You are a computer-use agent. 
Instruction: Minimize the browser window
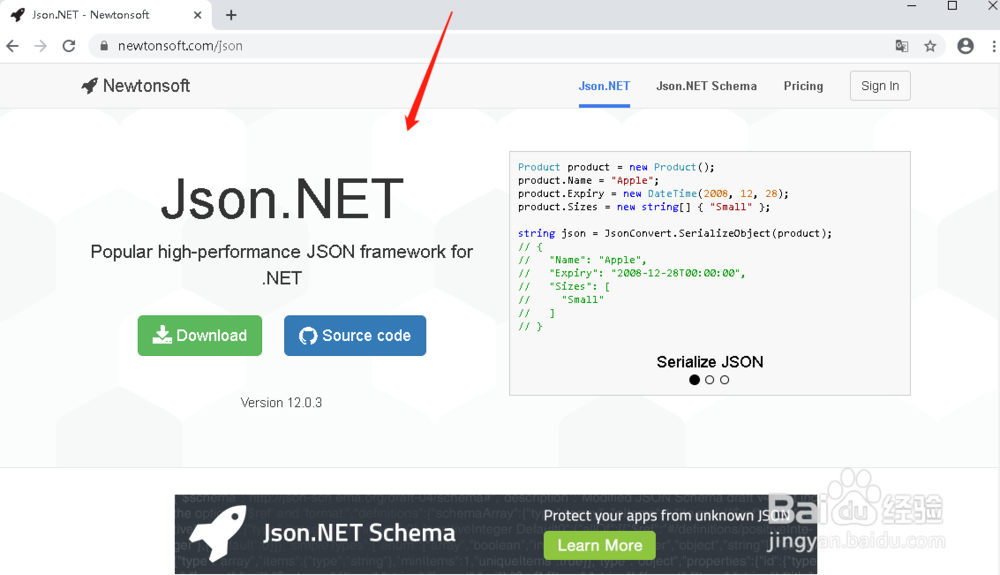point(912,6)
